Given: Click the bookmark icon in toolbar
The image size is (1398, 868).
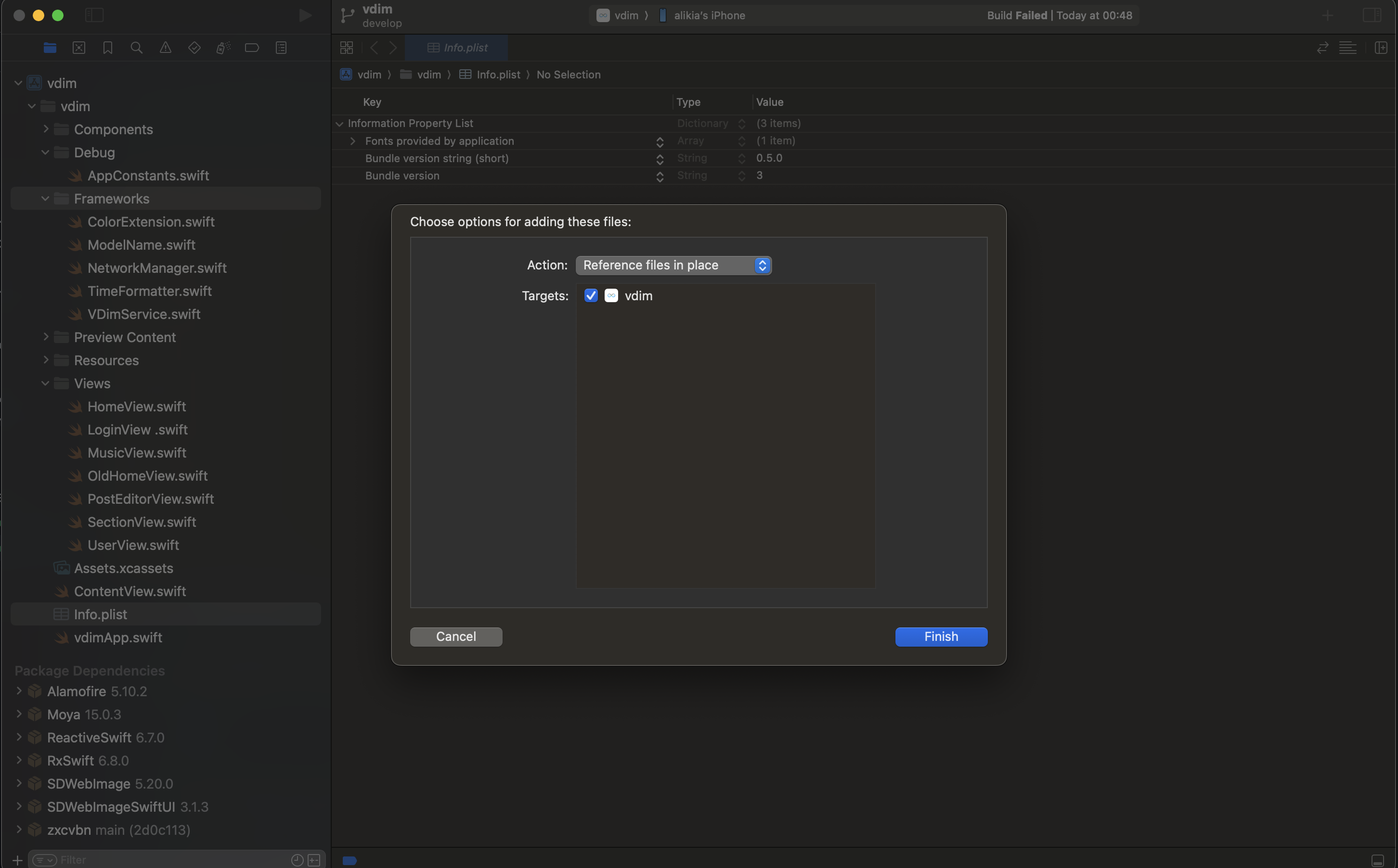Looking at the screenshot, I should point(107,48).
